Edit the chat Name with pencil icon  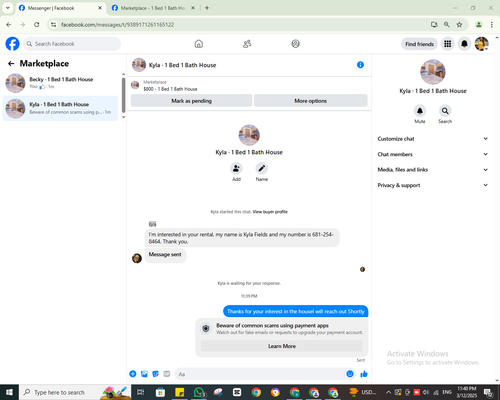pos(262,168)
